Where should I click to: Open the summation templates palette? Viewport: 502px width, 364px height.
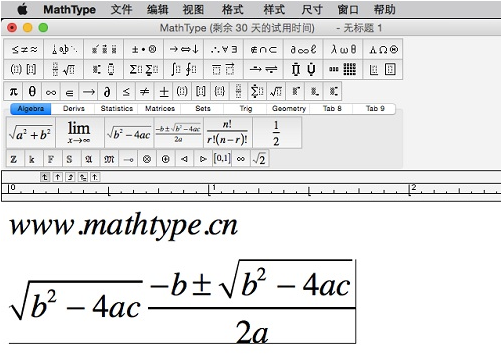point(143,70)
